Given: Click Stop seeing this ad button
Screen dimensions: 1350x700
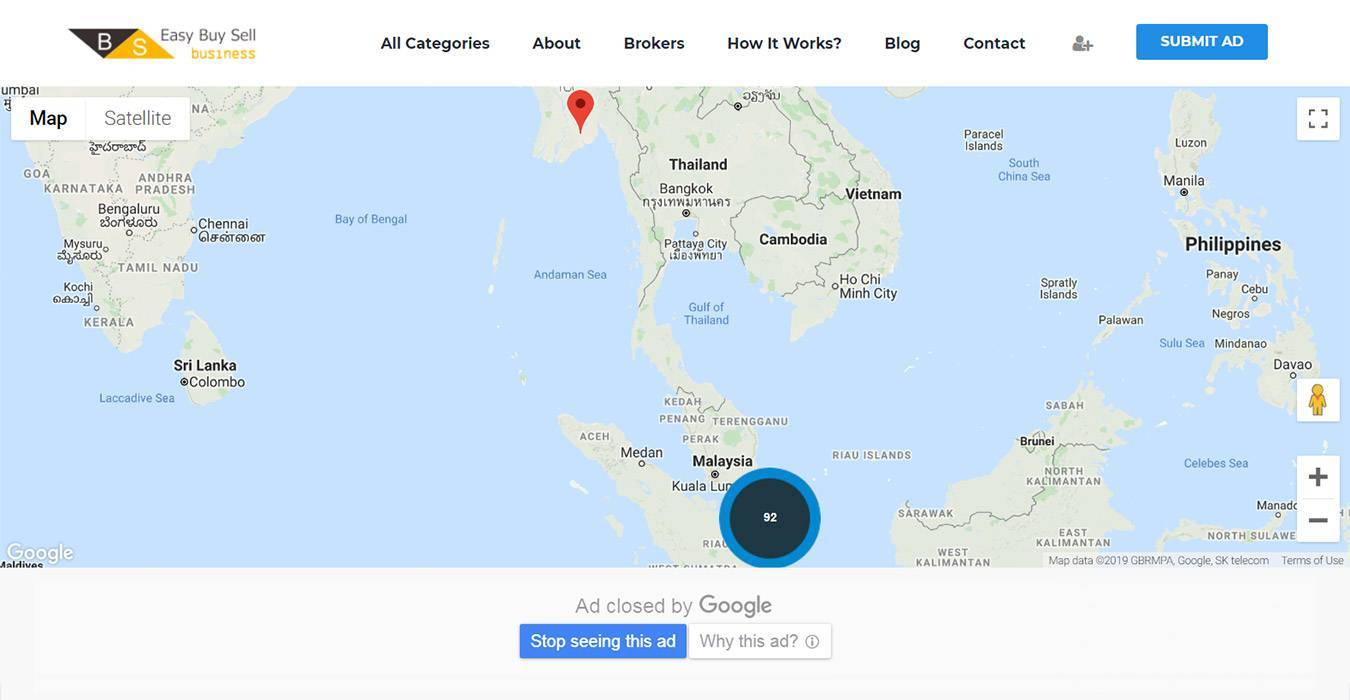Looking at the screenshot, I should 603,641.
